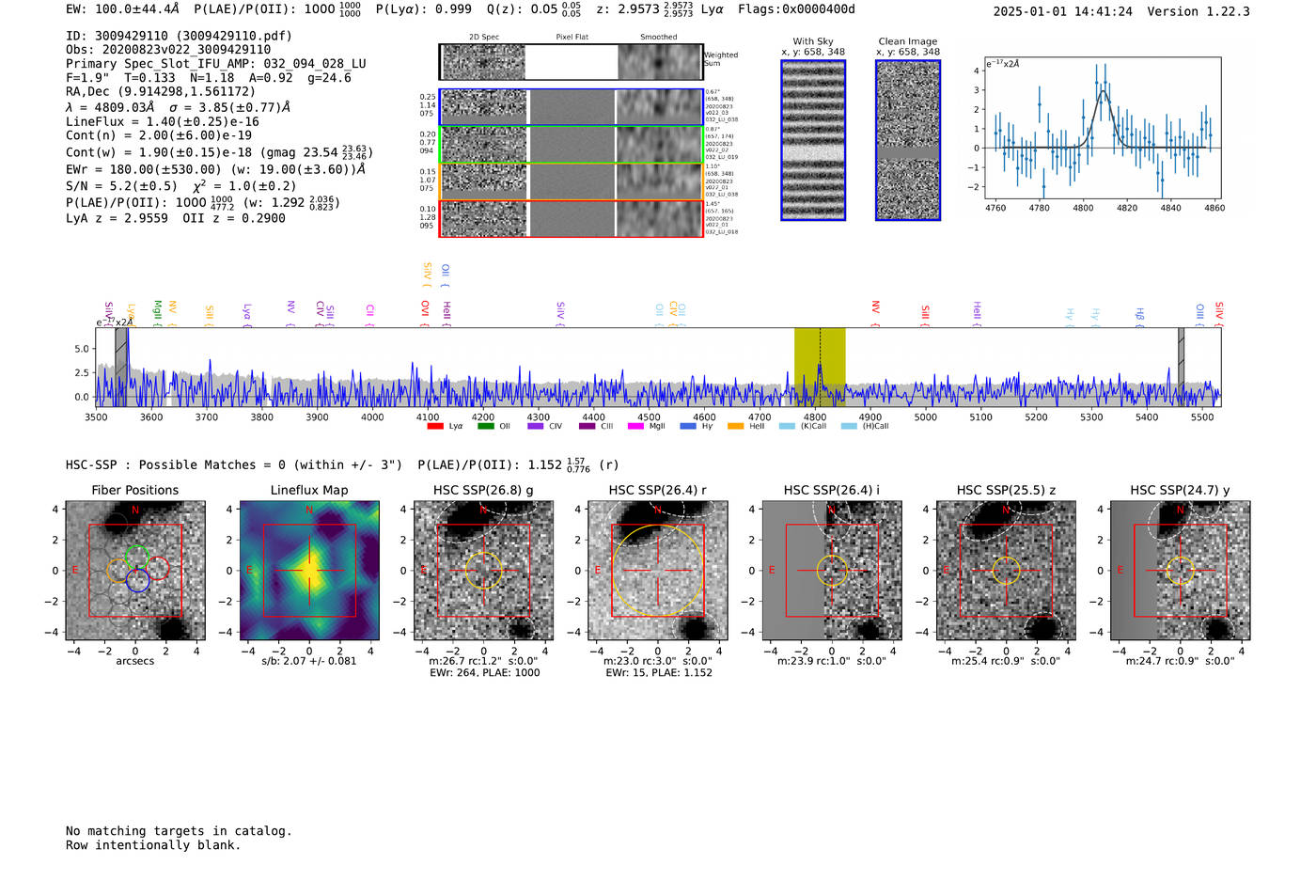Click 'Row intentionally blank.' text
The width and height of the screenshot is (1316, 896).
point(153,845)
